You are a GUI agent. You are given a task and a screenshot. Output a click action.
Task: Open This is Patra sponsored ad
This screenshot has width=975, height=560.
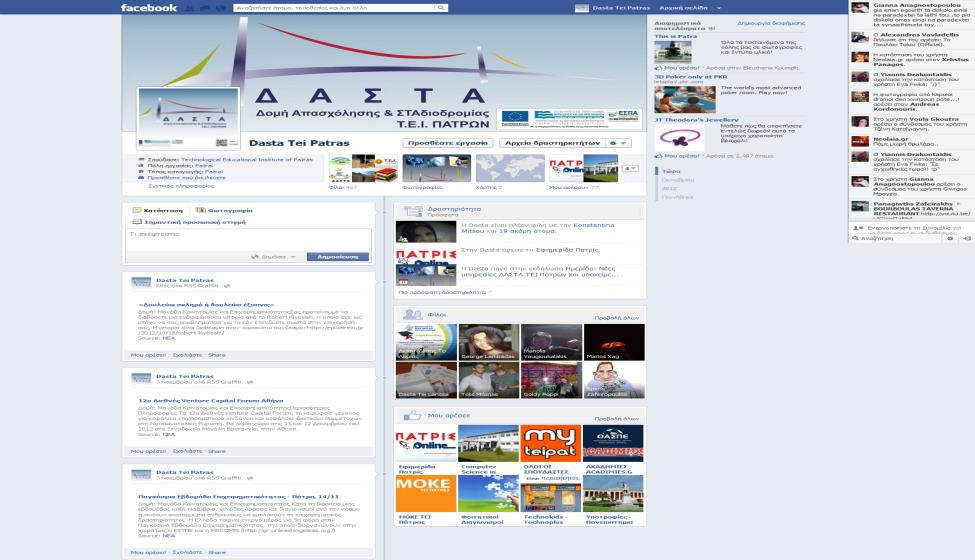click(x=675, y=37)
